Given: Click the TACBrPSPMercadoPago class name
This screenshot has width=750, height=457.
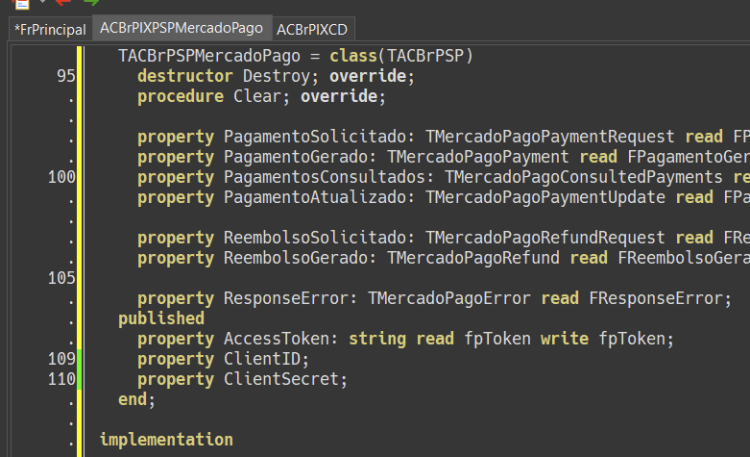Looking at the screenshot, I should [x=209, y=56].
